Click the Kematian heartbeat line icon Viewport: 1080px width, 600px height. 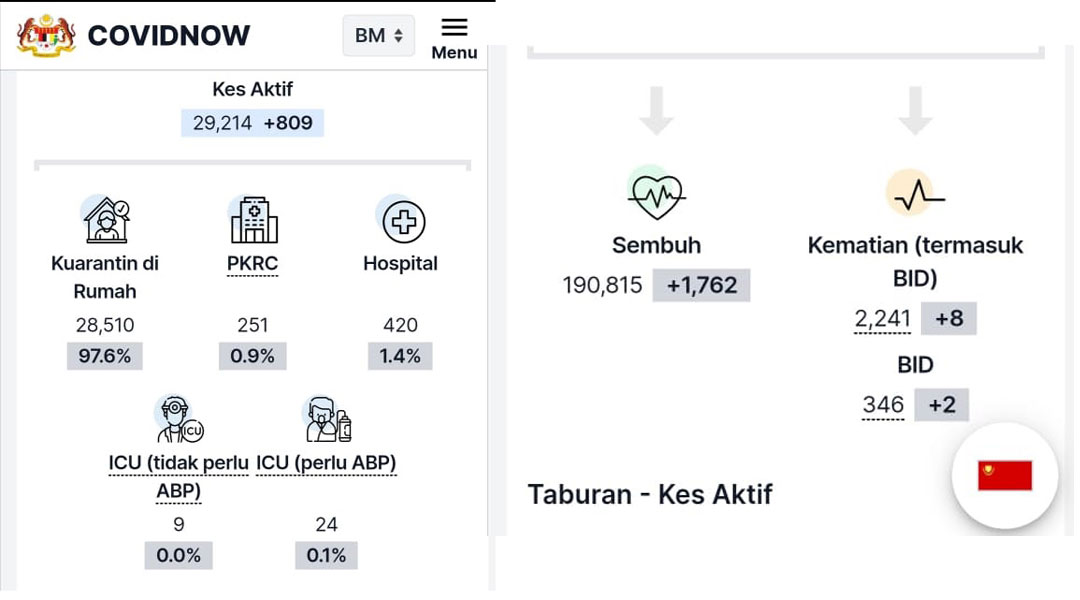pyautogui.click(x=915, y=194)
